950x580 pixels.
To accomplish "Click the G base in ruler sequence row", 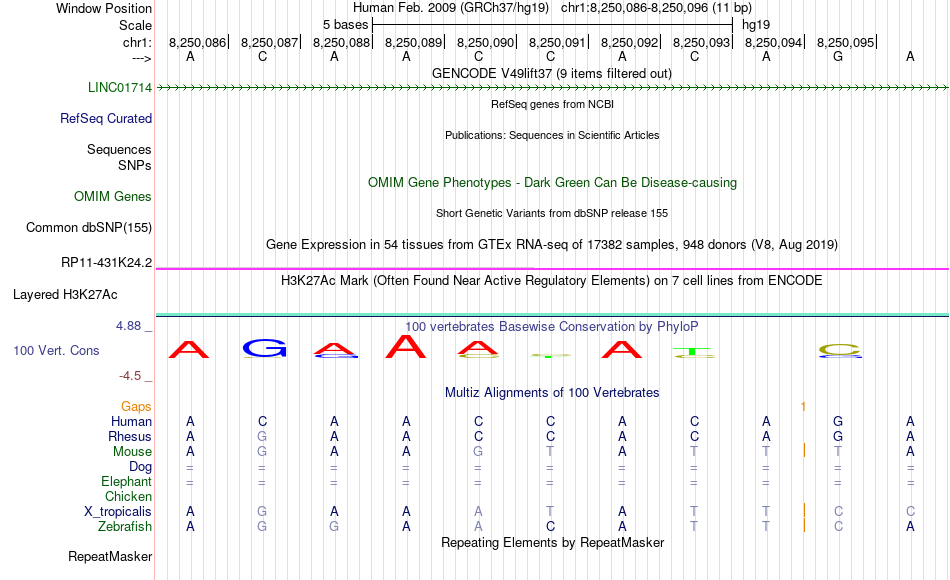I will point(838,56).
